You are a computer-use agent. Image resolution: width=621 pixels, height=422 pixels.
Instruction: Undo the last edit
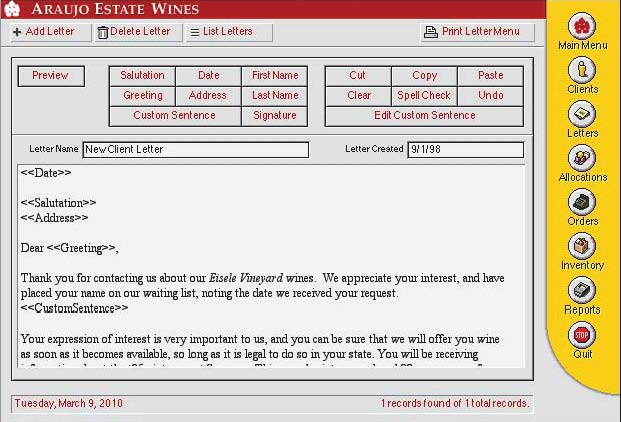490,95
